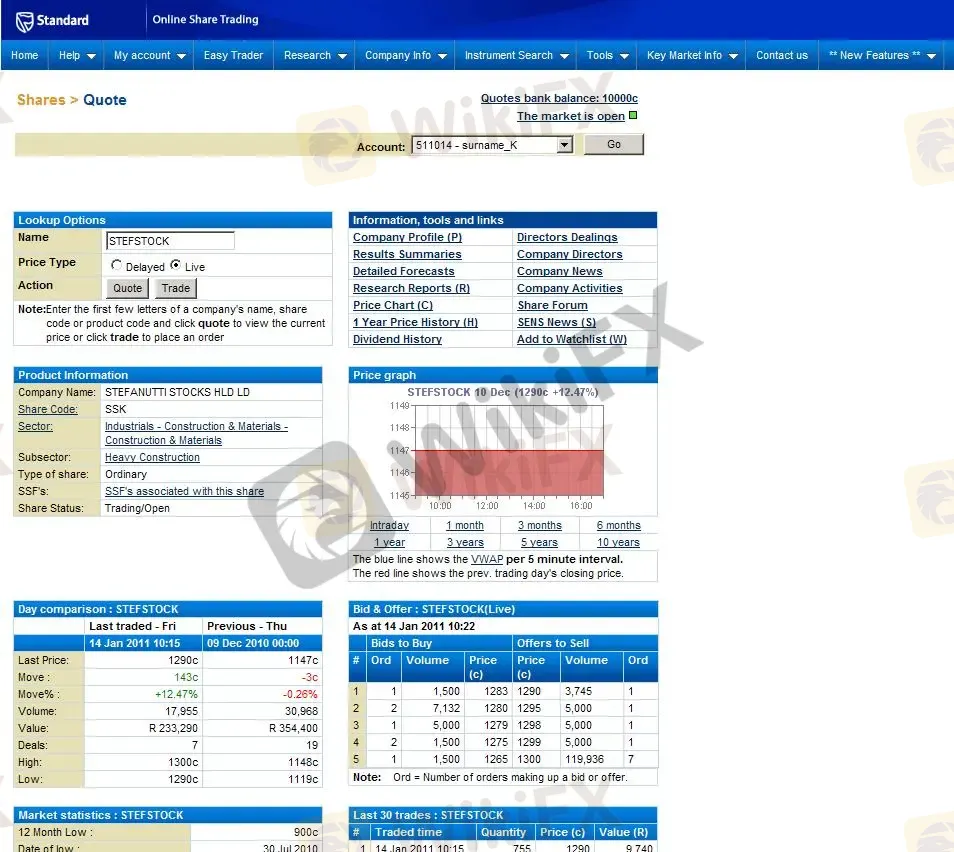
Task: Expand the Instrument Search menu
Action: click(515, 55)
